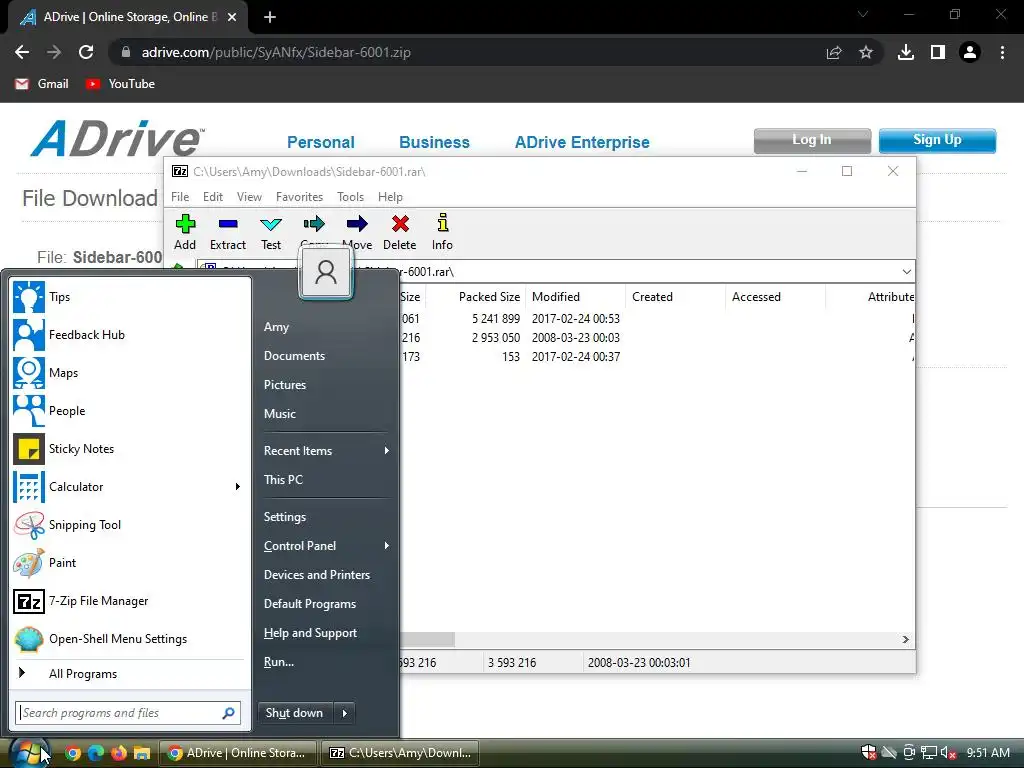Open Maps app in the Start menu
This screenshot has height=768, width=1024.
pos(129,373)
